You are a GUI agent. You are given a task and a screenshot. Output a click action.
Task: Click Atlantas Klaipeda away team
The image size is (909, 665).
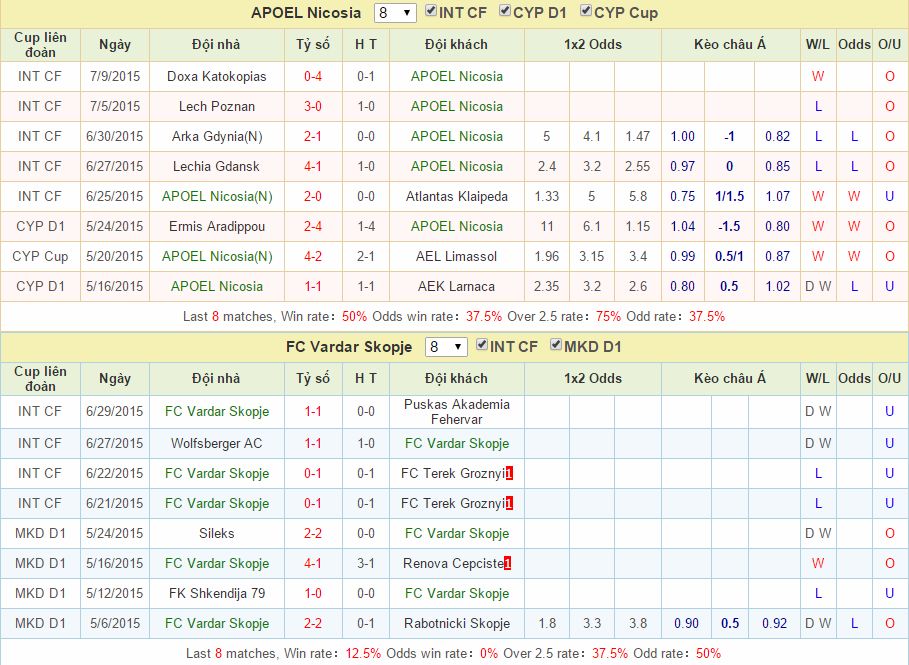point(457,197)
